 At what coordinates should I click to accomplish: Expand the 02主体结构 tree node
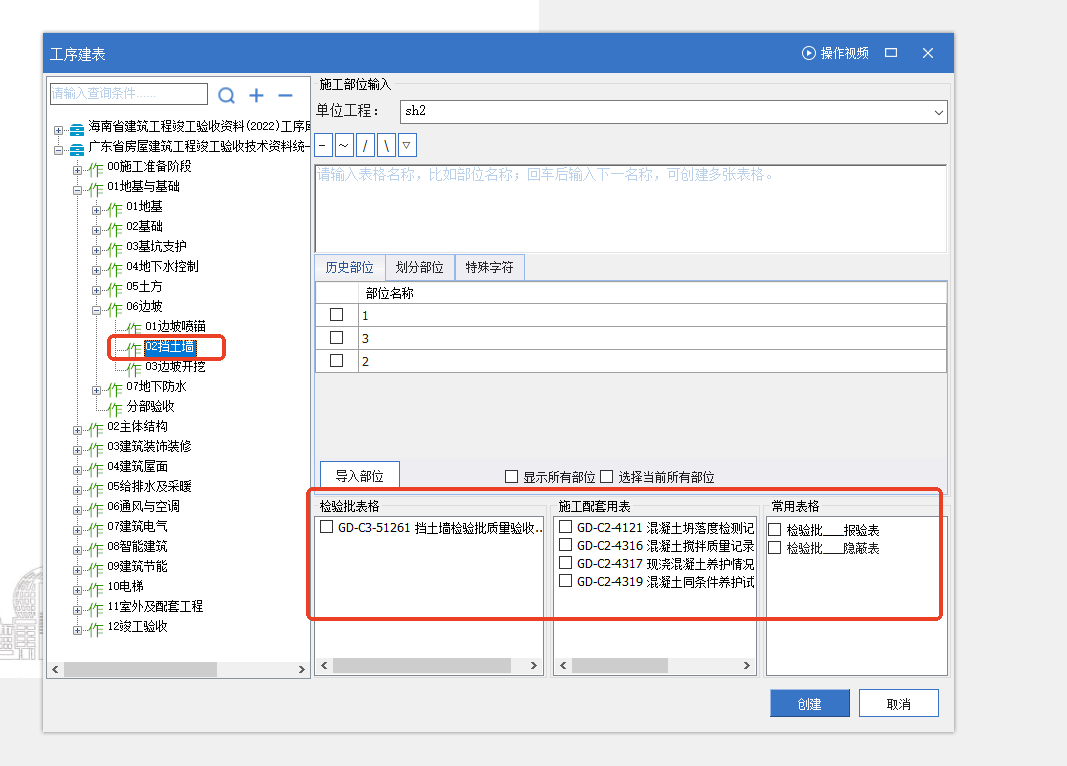[78, 429]
